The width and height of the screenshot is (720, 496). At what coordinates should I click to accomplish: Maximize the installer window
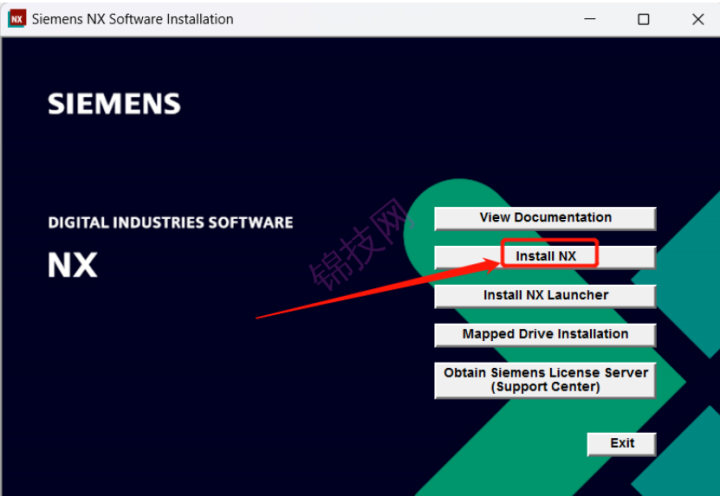[643, 19]
